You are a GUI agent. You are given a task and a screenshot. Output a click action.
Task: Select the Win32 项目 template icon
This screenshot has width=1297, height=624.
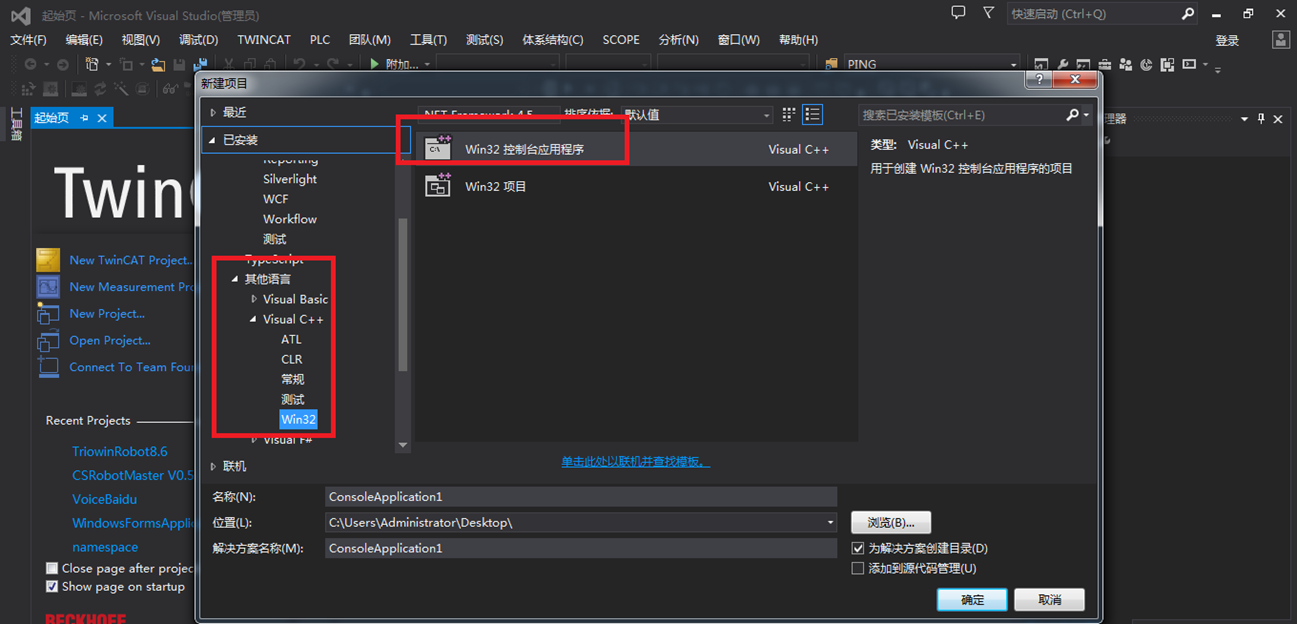pyautogui.click(x=438, y=186)
